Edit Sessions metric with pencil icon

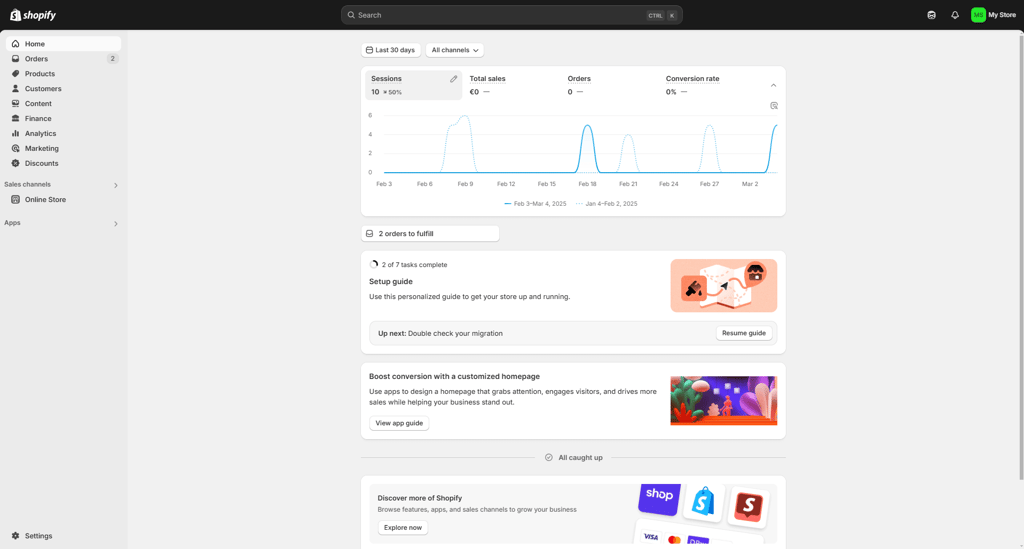pyautogui.click(x=453, y=79)
